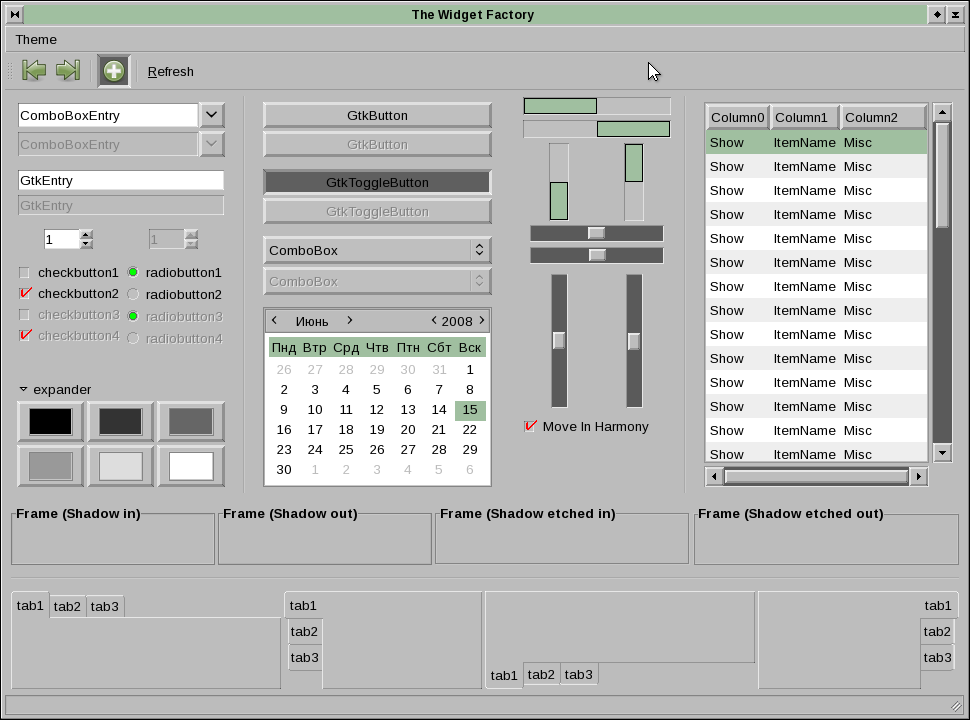970x720 pixels.
Task: Open the active ComboBox dropdown
Action: (x=377, y=251)
